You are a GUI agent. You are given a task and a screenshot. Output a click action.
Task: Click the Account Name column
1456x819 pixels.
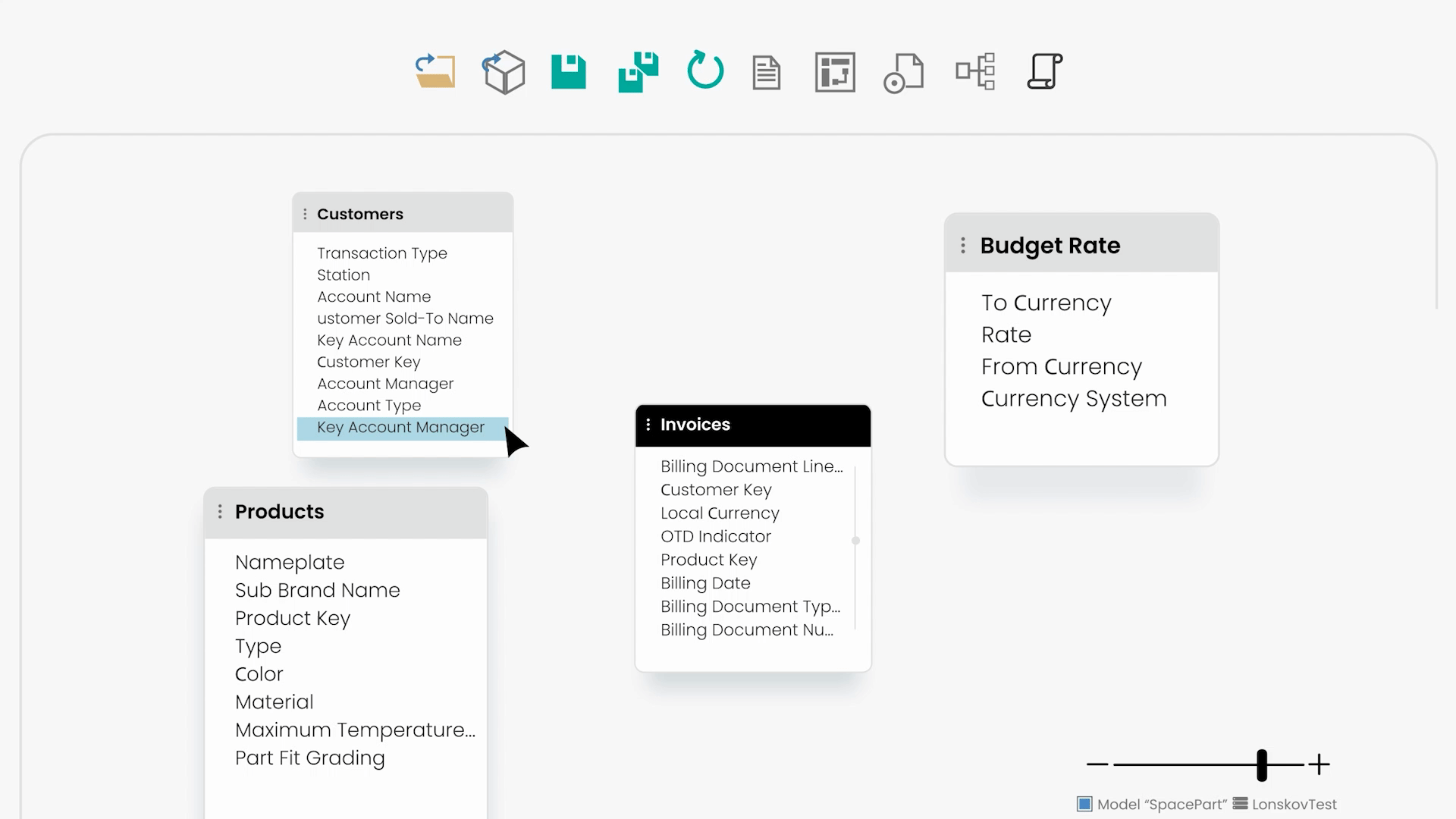(x=374, y=297)
